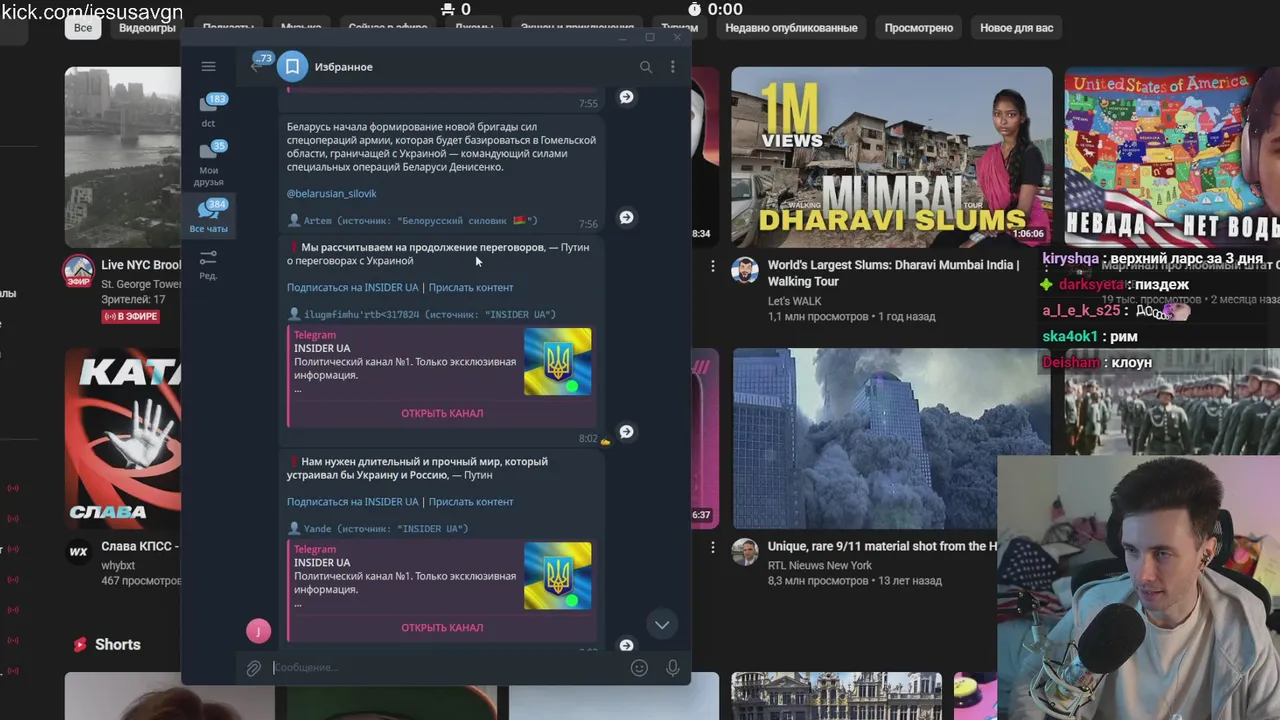Click Подписаться на INSIDER UA in lasting-peace message
Viewport: 1280px width, 720px height.
[352, 502]
